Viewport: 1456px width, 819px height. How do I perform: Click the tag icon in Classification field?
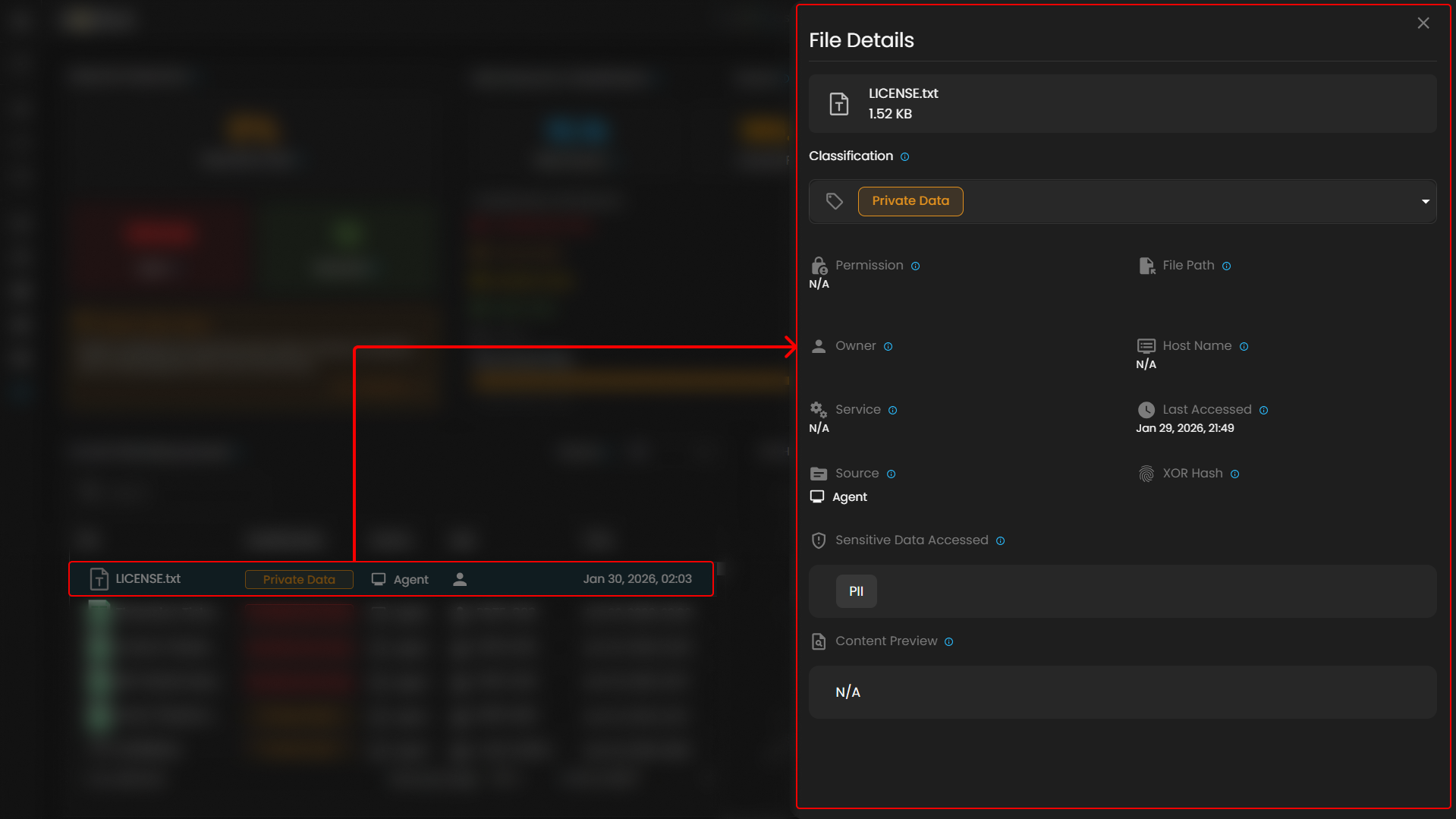click(x=834, y=201)
